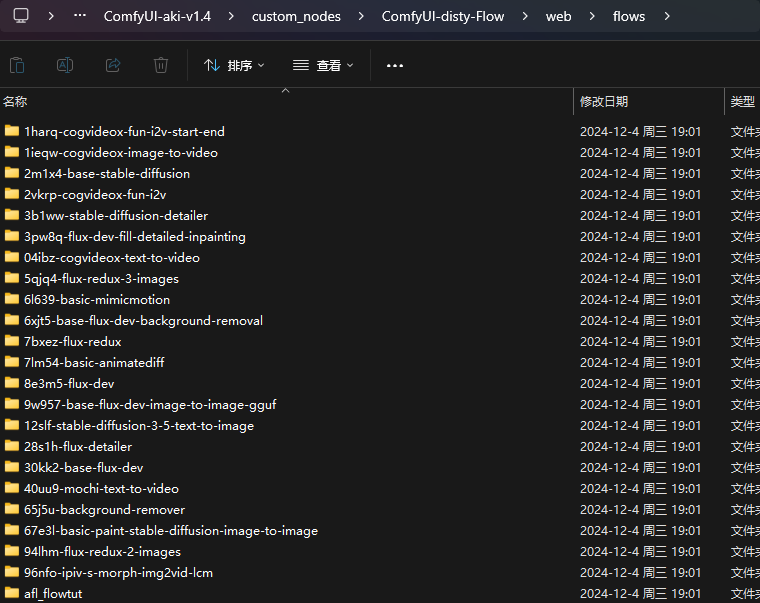Screen dimensions: 760x603
Task: Click the Share icon in the toolbar
Action: click(x=113, y=65)
